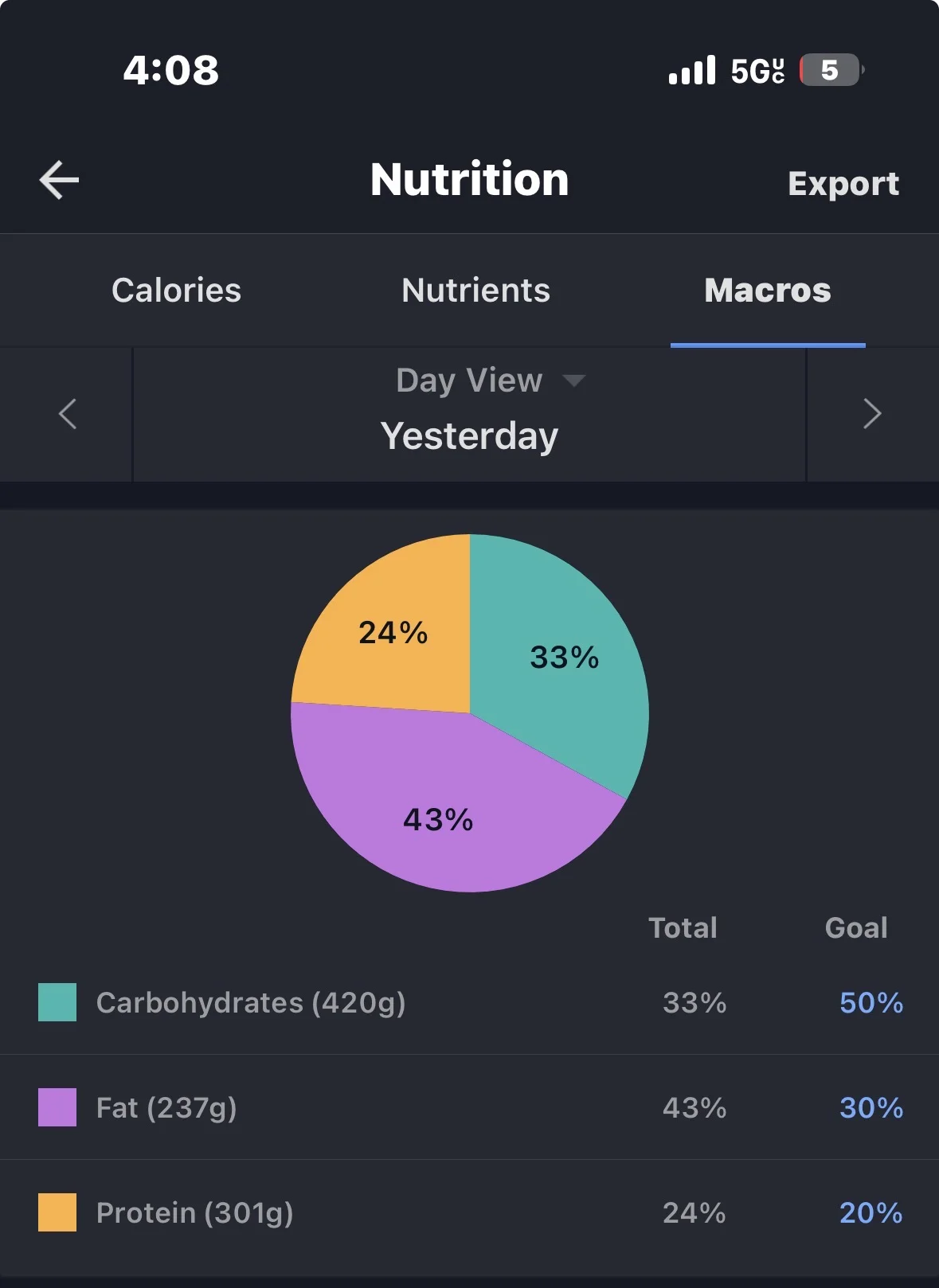
Task: Tap the Fat 30% goal link
Action: tap(871, 1107)
